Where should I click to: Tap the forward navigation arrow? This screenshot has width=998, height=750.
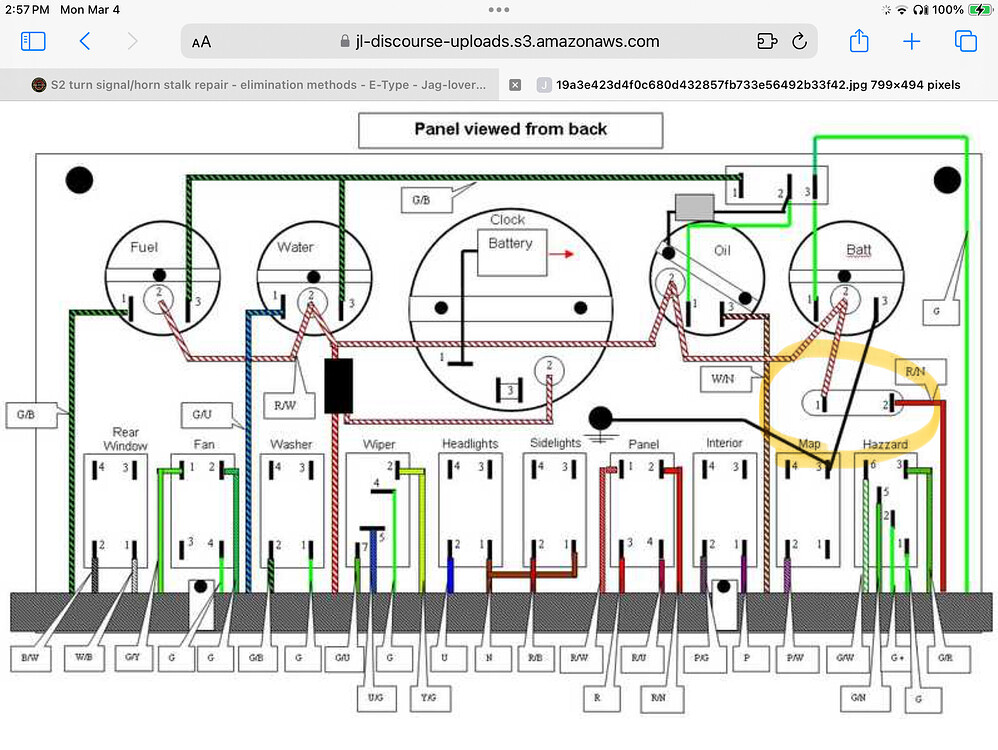click(x=133, y=41)
